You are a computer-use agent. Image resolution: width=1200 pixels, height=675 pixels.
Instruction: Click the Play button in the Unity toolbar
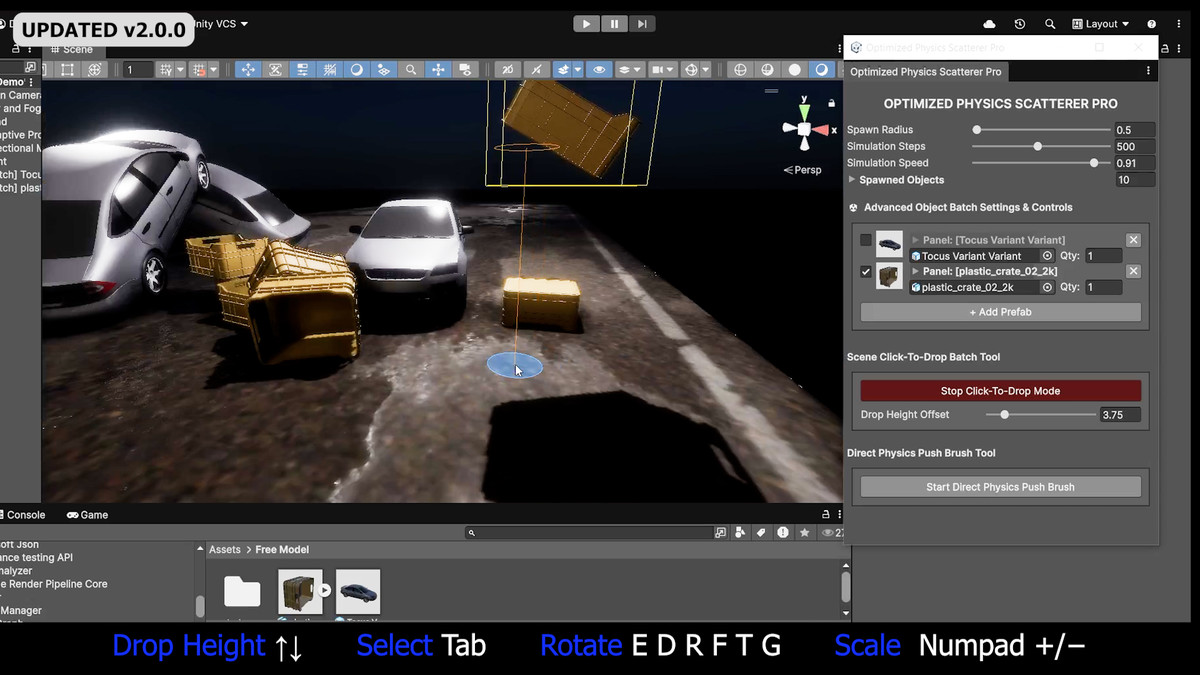click(x=586, y=24)
